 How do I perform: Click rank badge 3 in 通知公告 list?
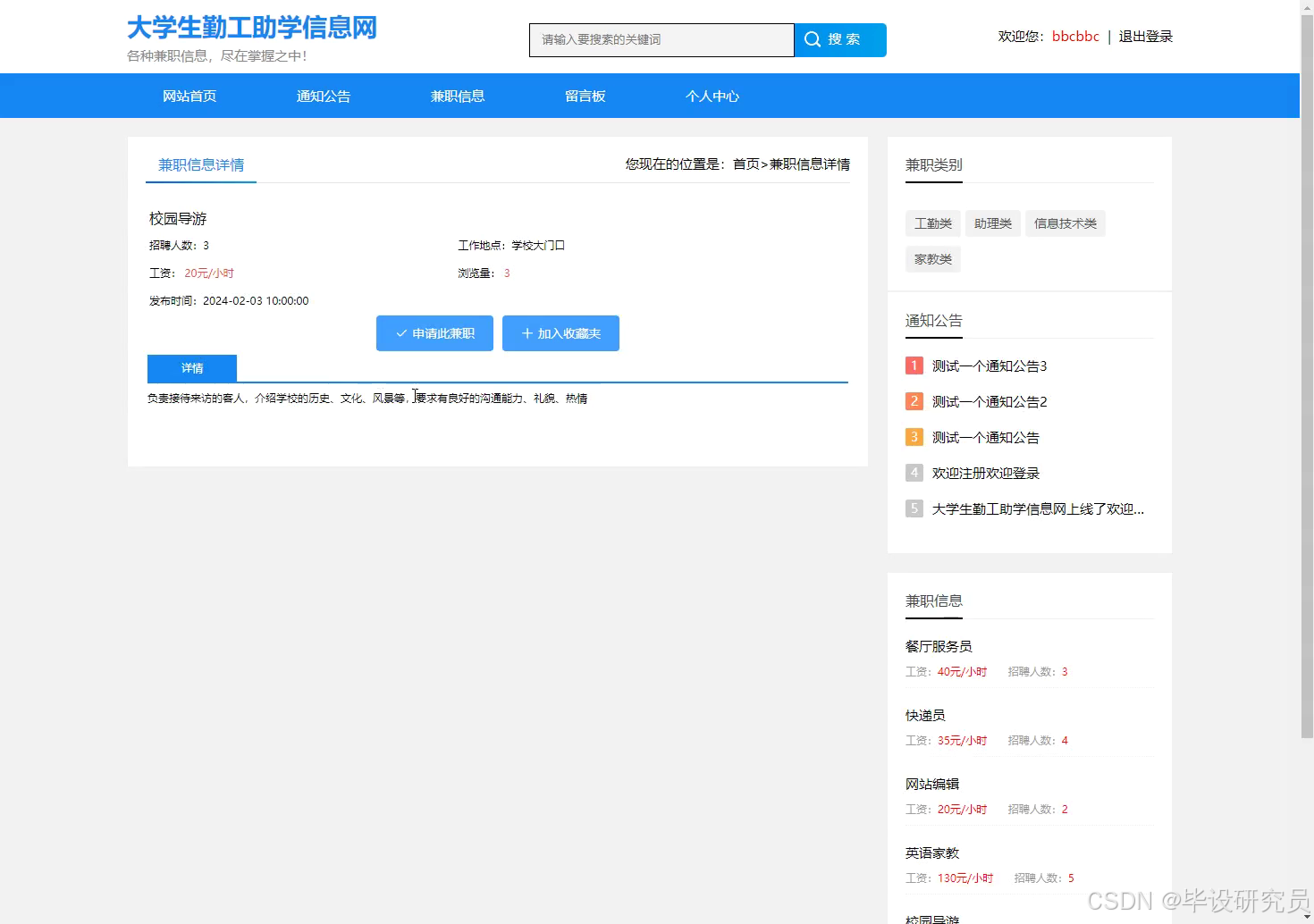coord(914,437)
